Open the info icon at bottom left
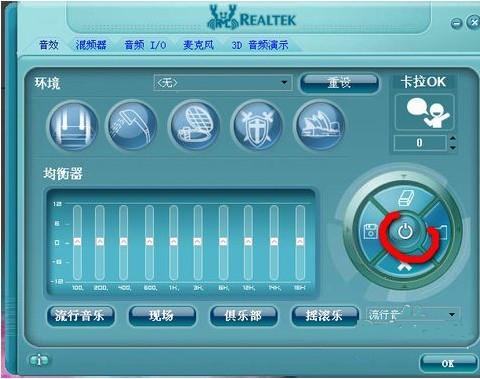This screenshot has height=379, width=480. tap(39, 361)
